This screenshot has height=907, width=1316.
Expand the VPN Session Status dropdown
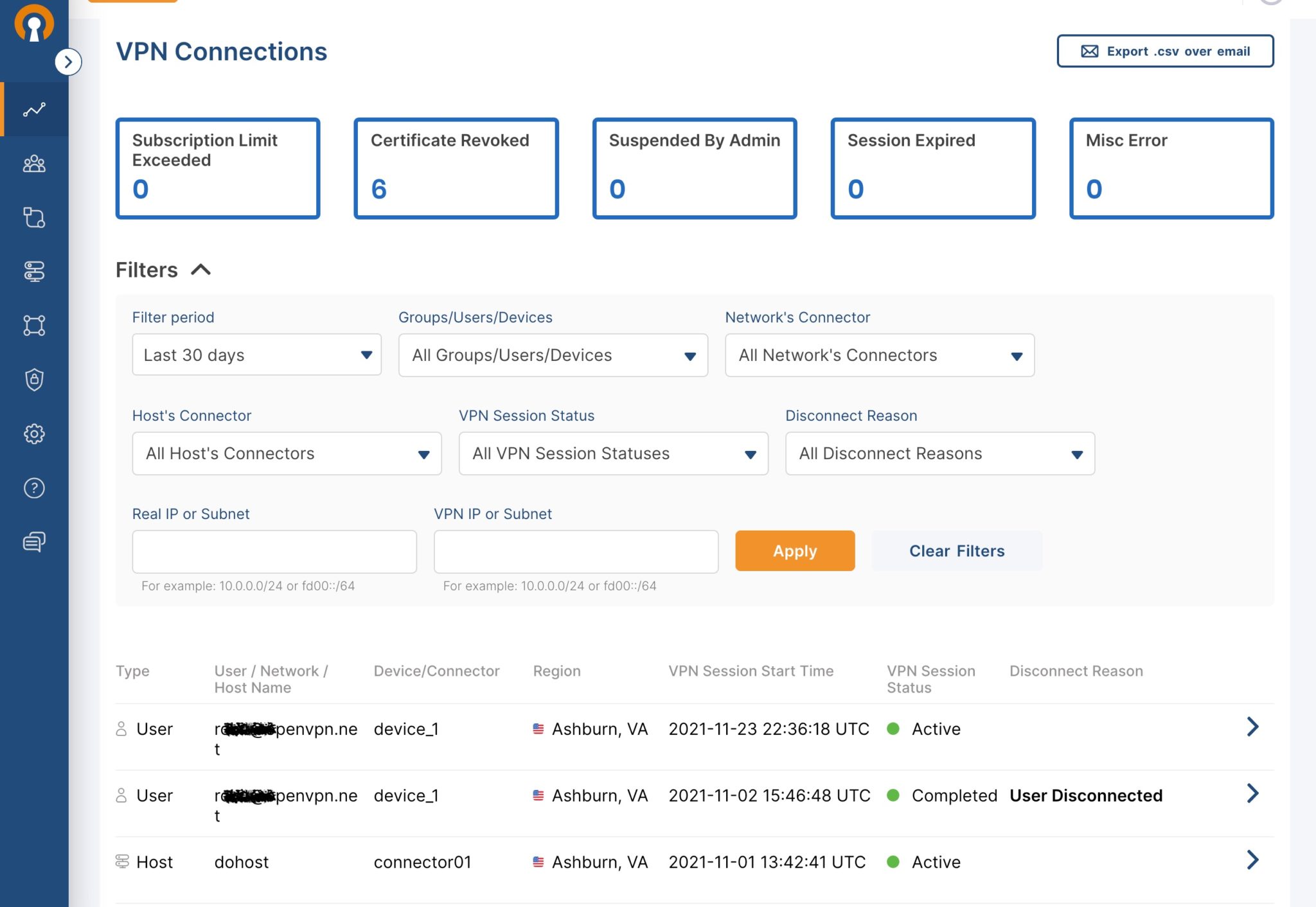point(612,453)
